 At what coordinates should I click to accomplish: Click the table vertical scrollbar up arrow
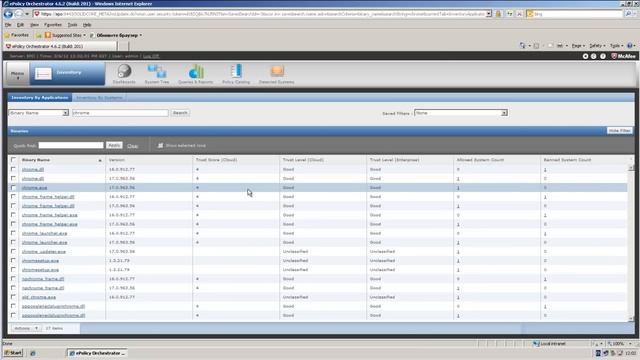(x=631, y=168)
